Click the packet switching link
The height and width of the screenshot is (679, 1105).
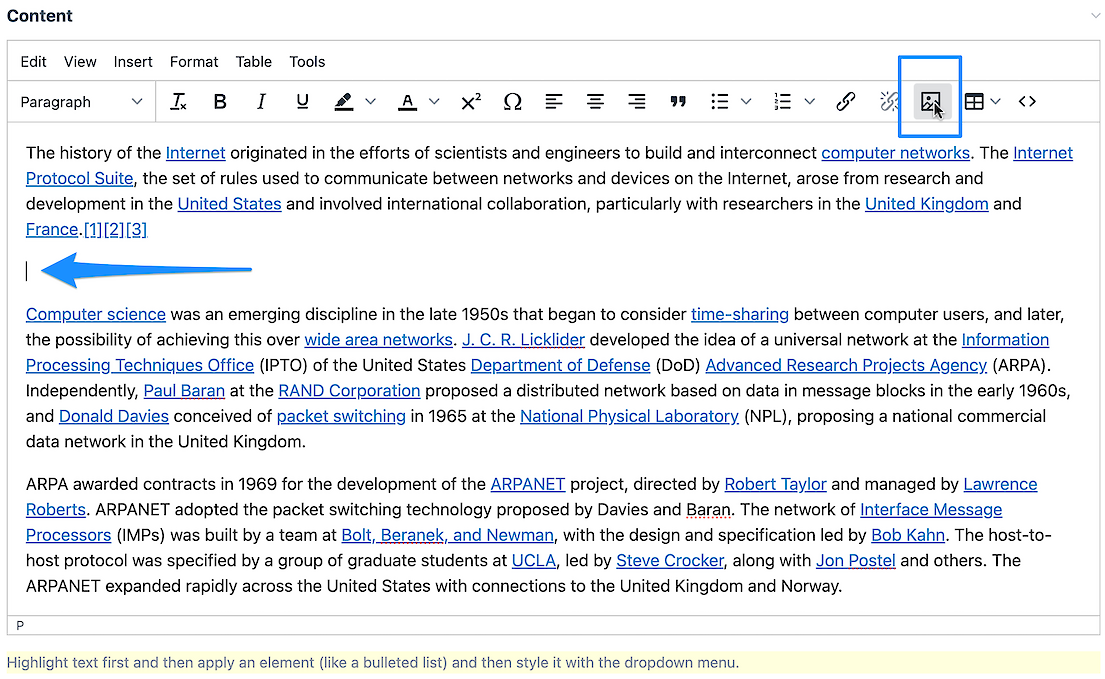pyautogui.click(x=341, y=416)
